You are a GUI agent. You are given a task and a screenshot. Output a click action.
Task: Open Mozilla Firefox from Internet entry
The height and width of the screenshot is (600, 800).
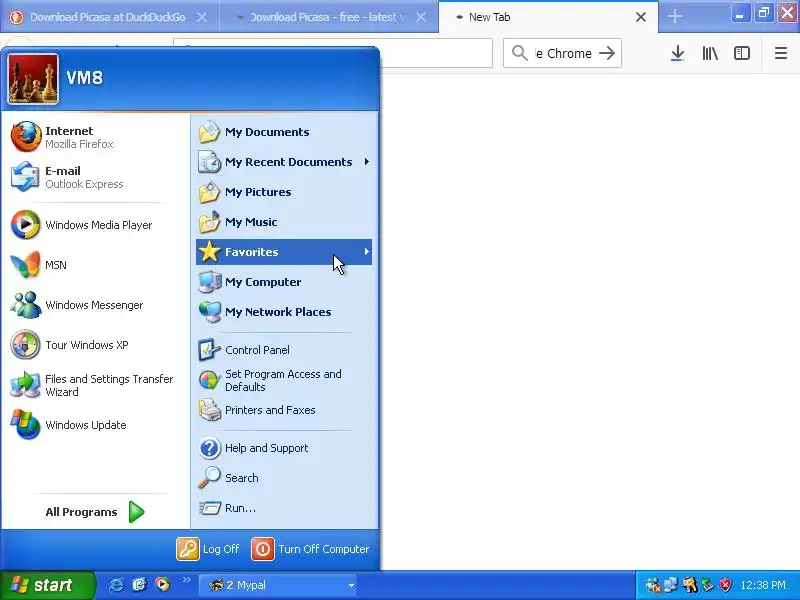click(95, 137)
